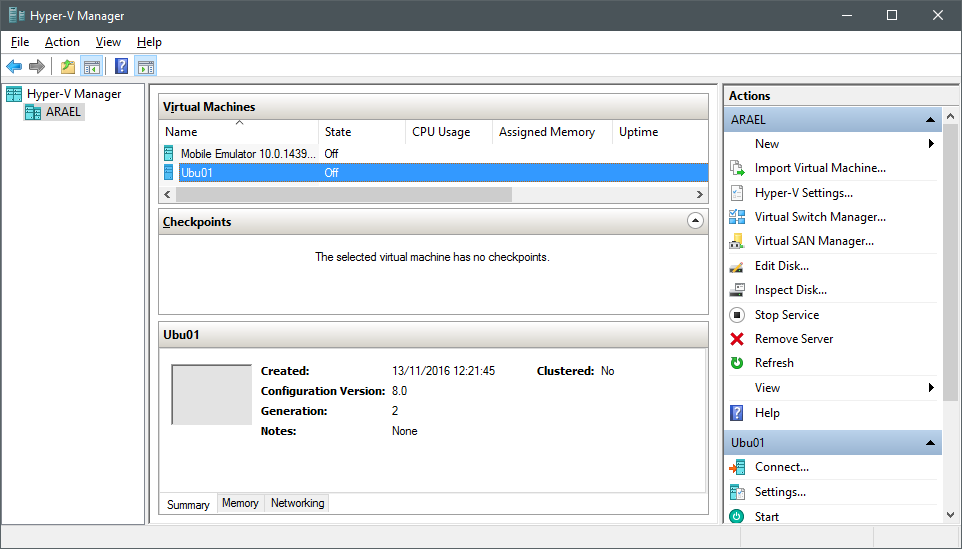Switch to the Summary tab
This screenshot has height=549, width=962.
188,504
